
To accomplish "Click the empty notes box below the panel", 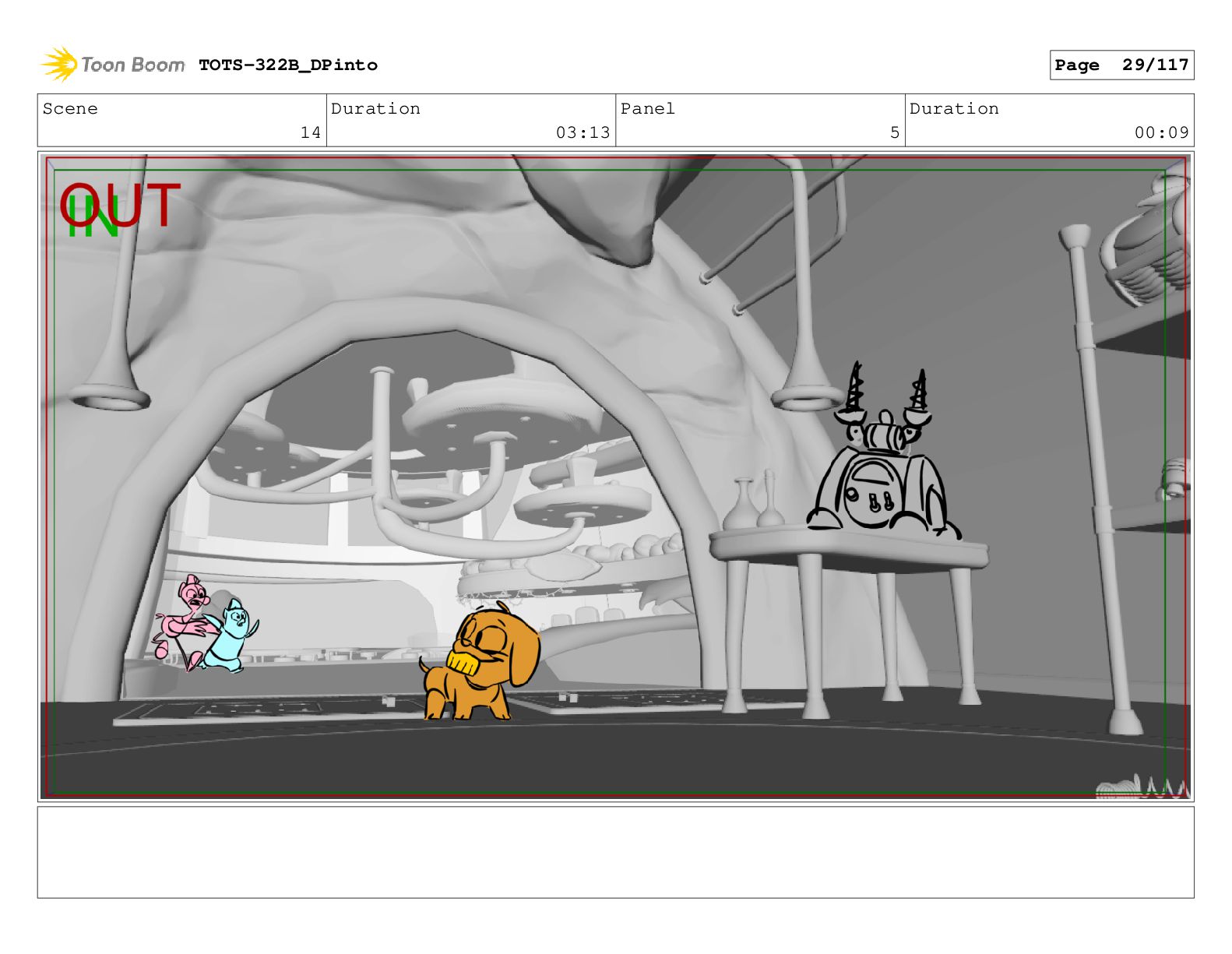I will [615, 852].
